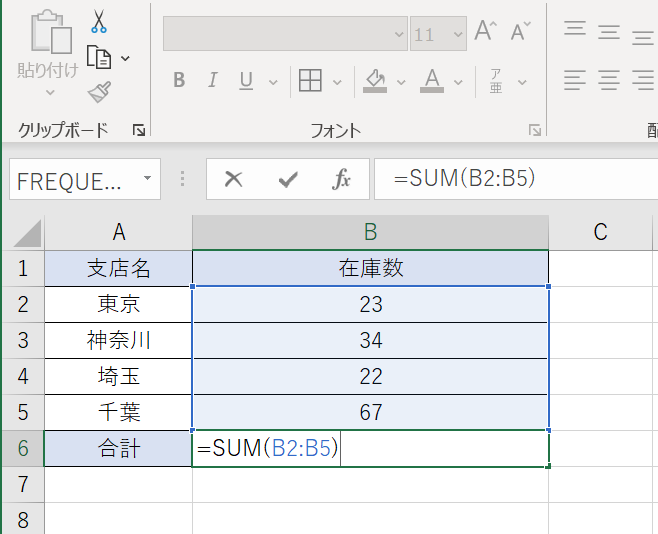The width and height of the screenshot is (658, 534).
Task: Confirm formula with the checkmark icon
Action: pyautogui.click(x=288, y=179)
